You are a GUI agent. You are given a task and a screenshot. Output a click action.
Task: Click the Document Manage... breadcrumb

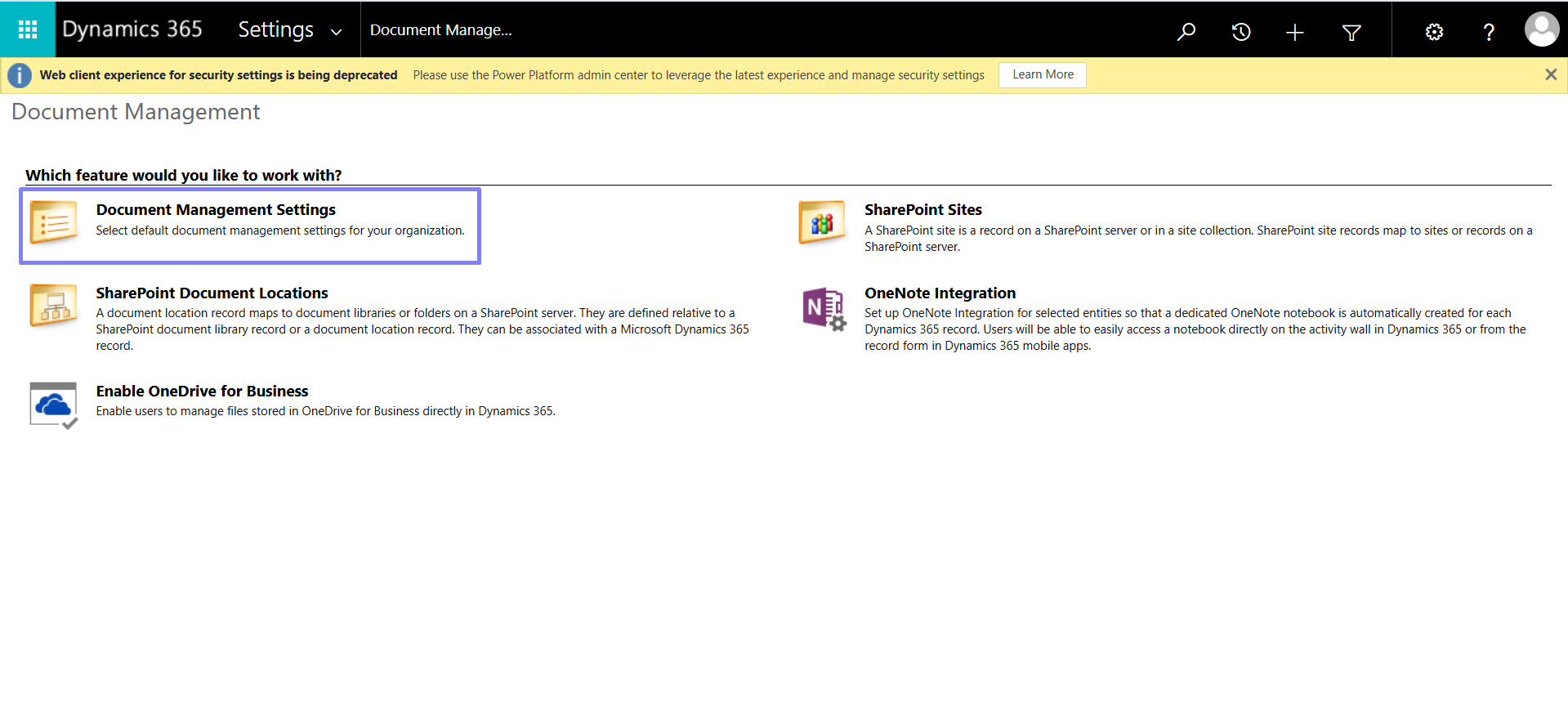[x=441, y=30]
